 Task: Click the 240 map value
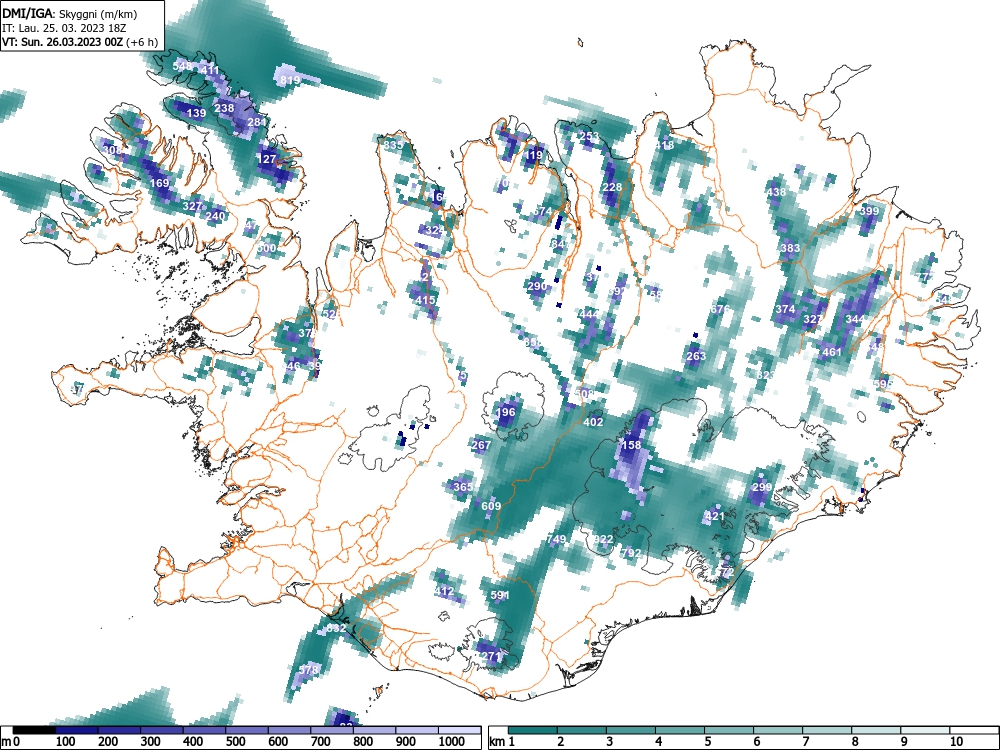tap(215, 216)
